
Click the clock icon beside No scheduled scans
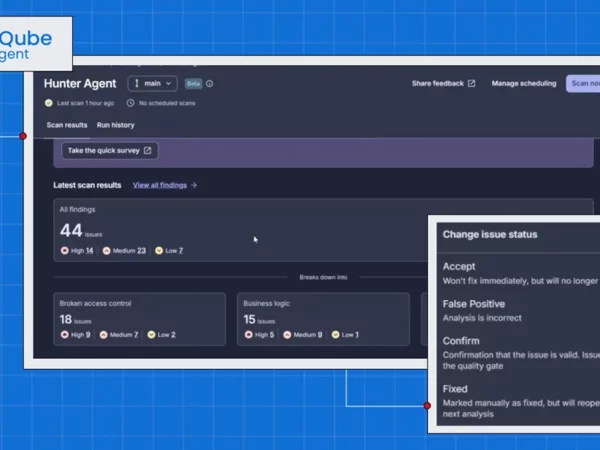click(130, 103)
